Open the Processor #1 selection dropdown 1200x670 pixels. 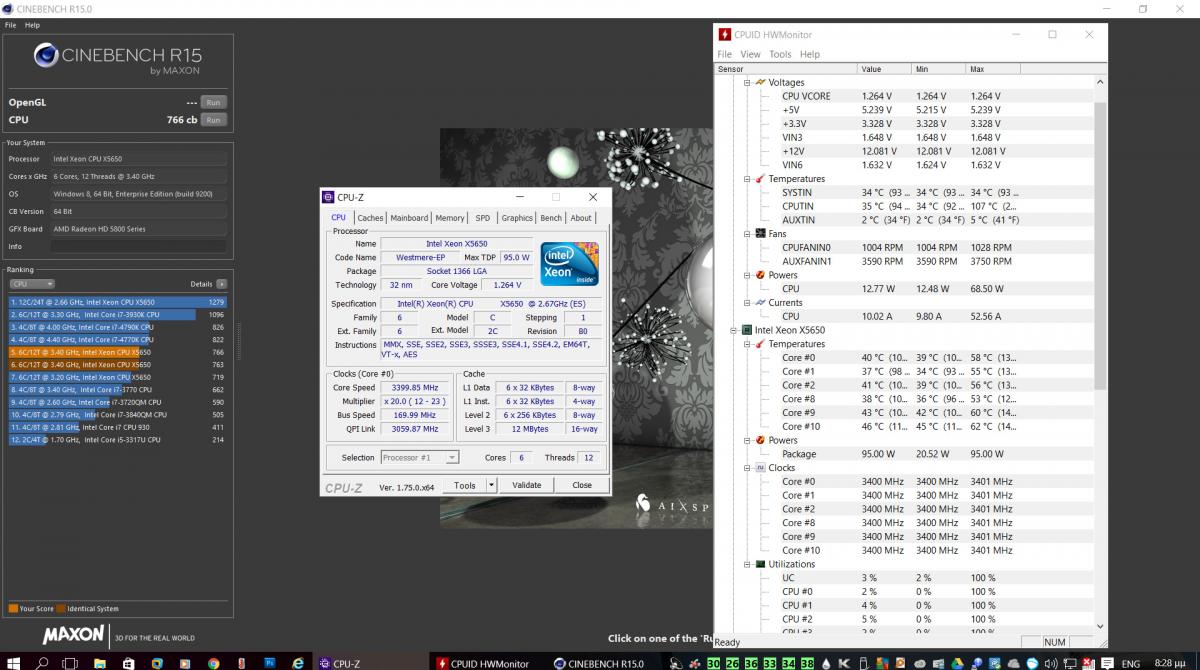click(420, 458)
